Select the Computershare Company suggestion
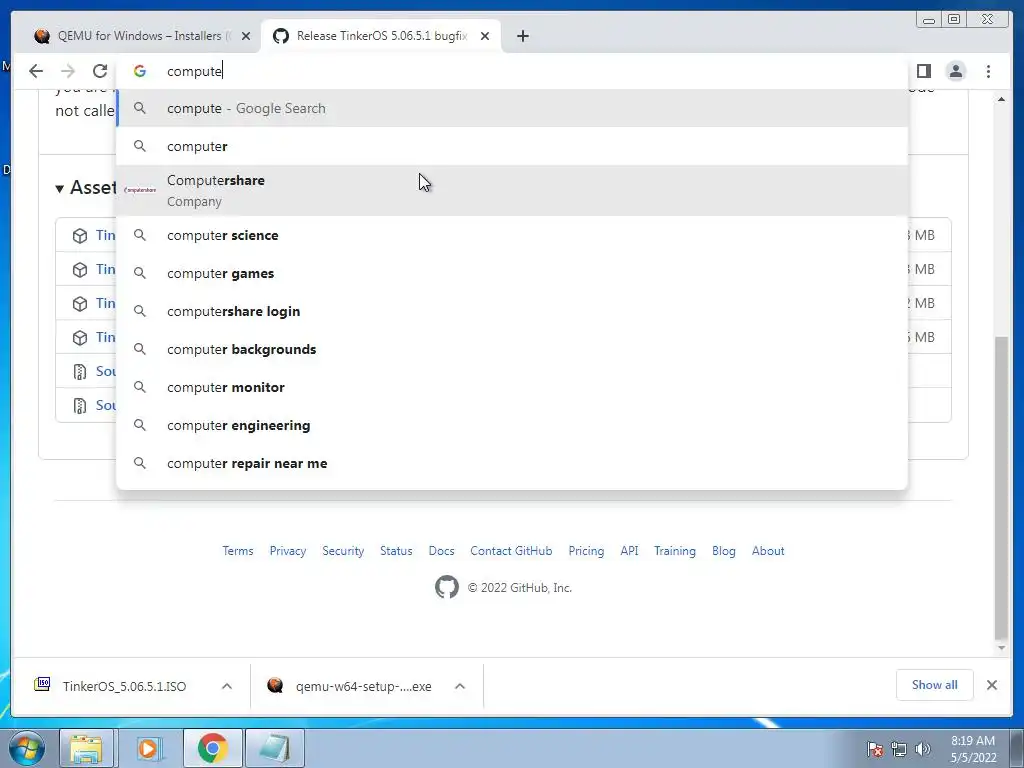This screenshot has height=768, width=1024. [513, 191]
